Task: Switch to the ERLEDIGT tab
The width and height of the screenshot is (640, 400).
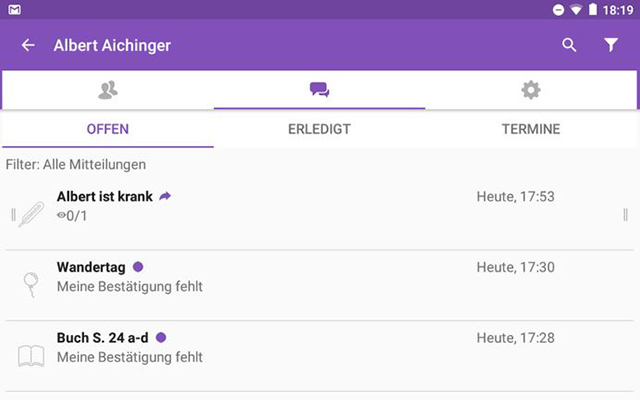Action: coord(319,129)
